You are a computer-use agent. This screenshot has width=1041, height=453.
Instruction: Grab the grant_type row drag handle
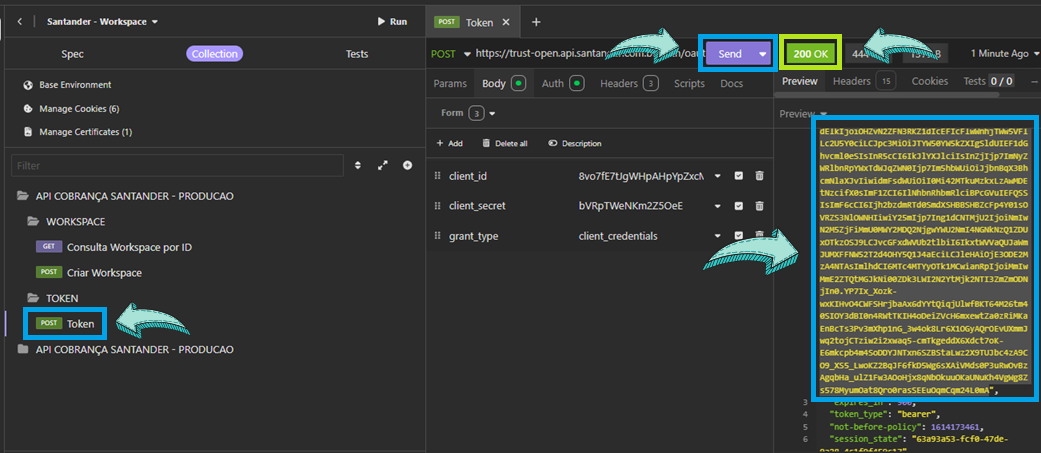(437, 236)
